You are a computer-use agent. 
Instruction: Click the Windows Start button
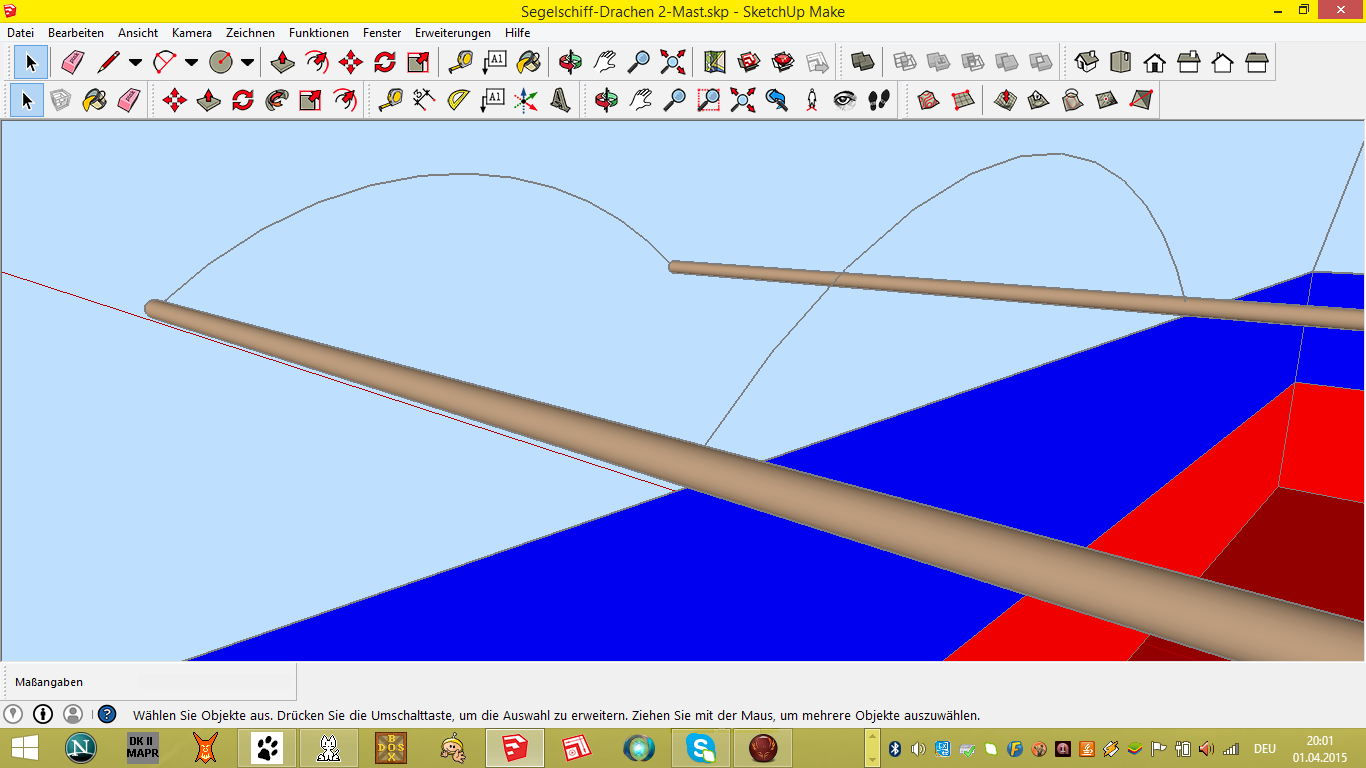coord(25,748)
